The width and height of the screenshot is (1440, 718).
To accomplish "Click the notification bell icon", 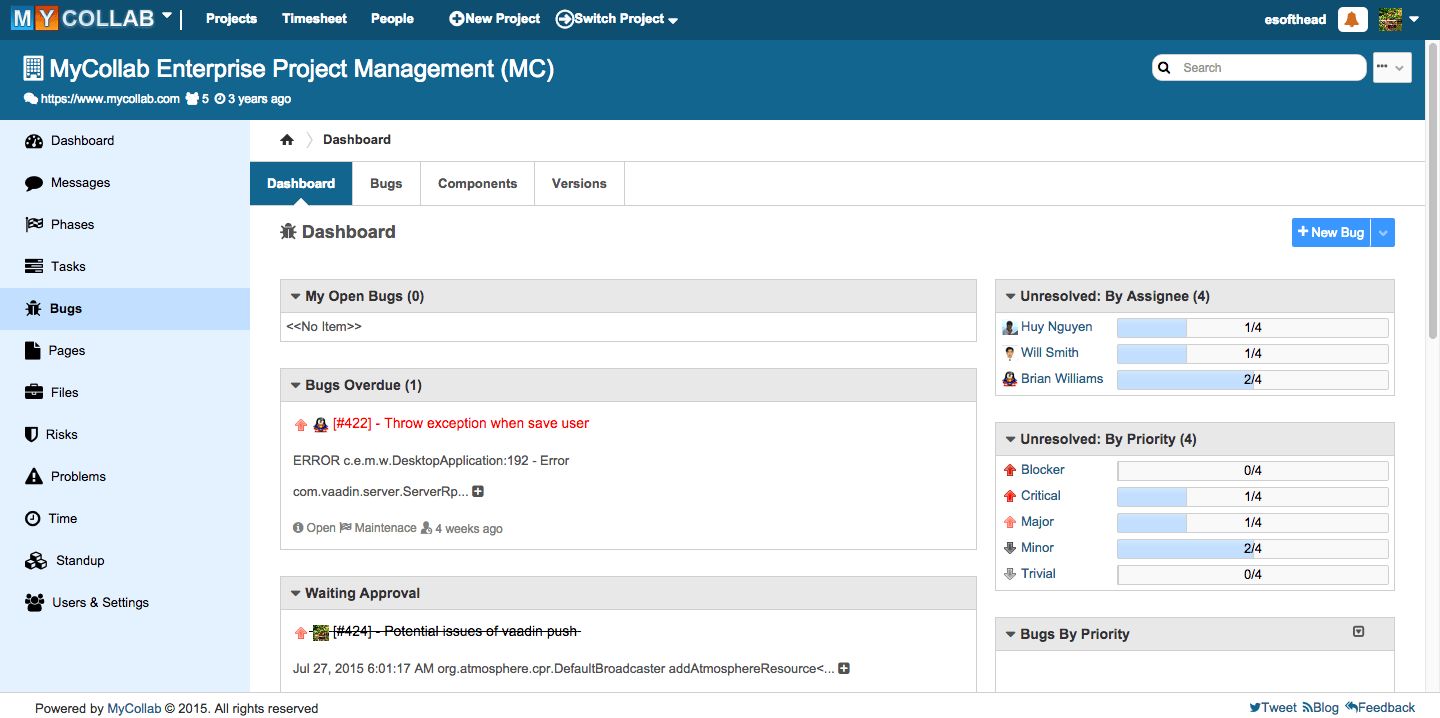I will coord(1352,18).
